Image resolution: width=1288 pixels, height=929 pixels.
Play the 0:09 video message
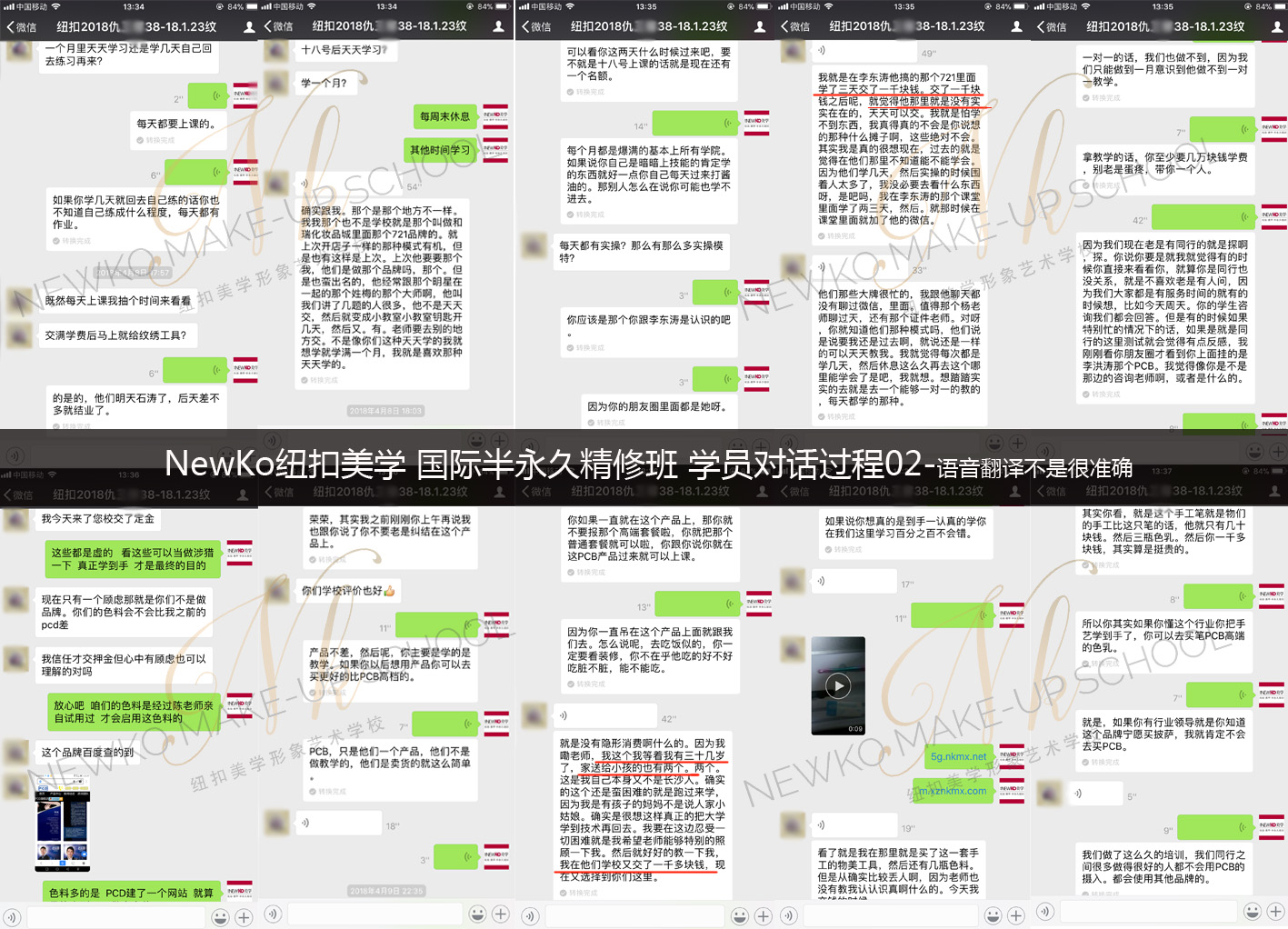pos(837,686)
